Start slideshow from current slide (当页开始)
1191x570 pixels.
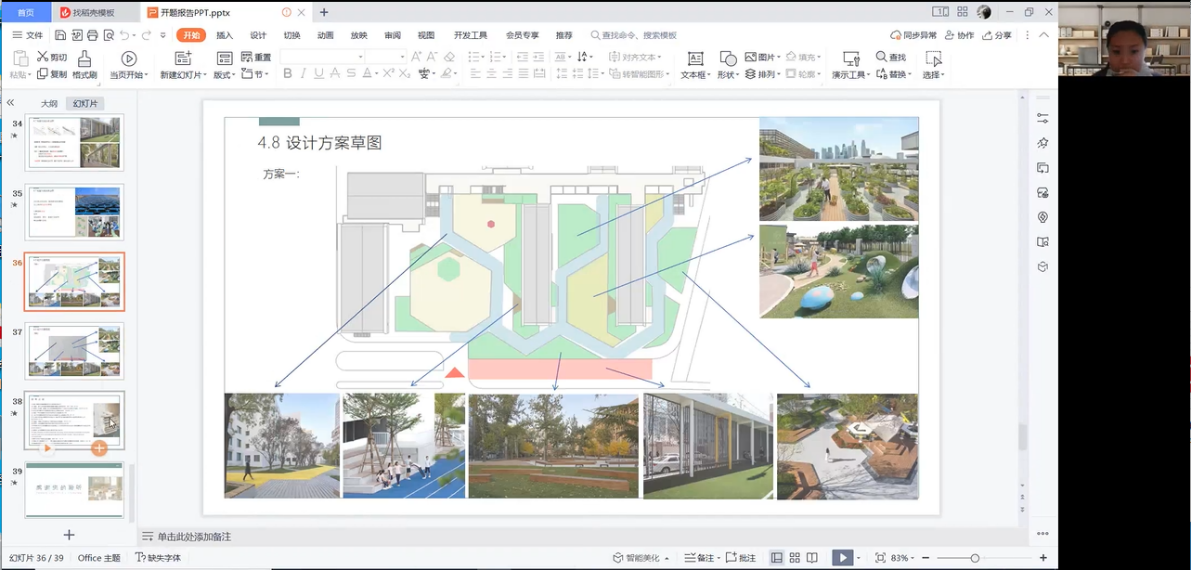(x=129, y=59)
